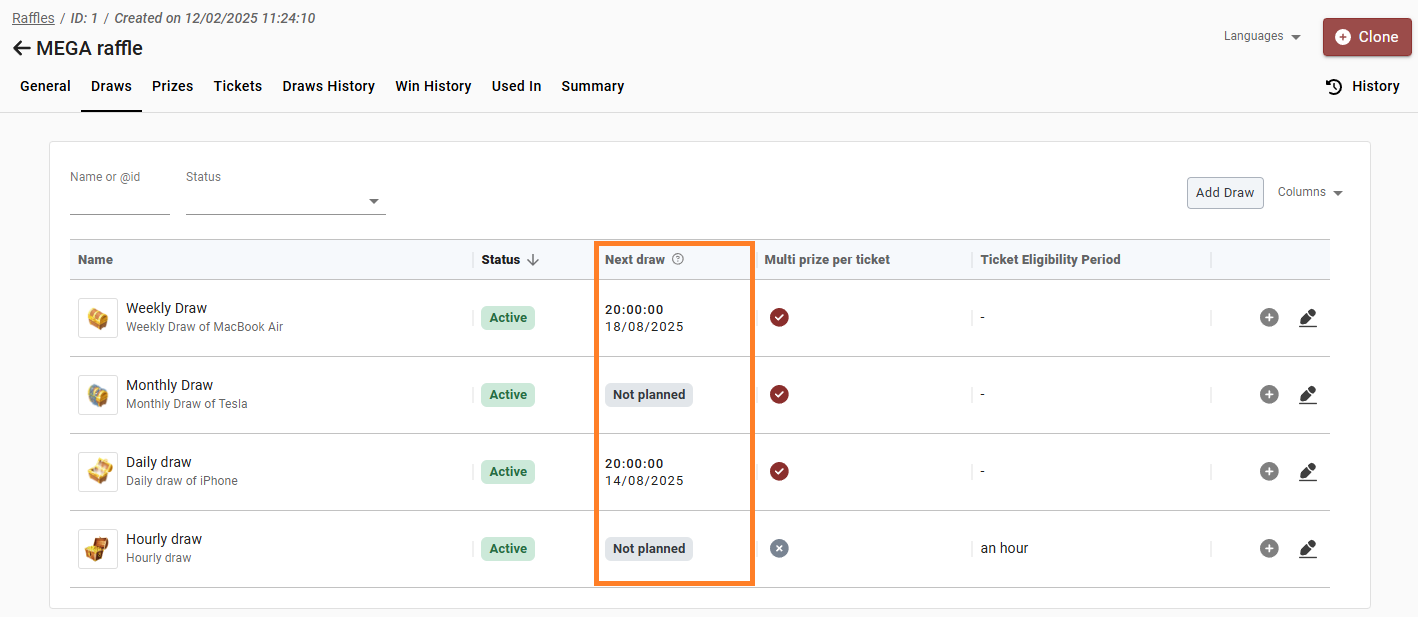Expand the Columns dropdown

pos(1310,192)
